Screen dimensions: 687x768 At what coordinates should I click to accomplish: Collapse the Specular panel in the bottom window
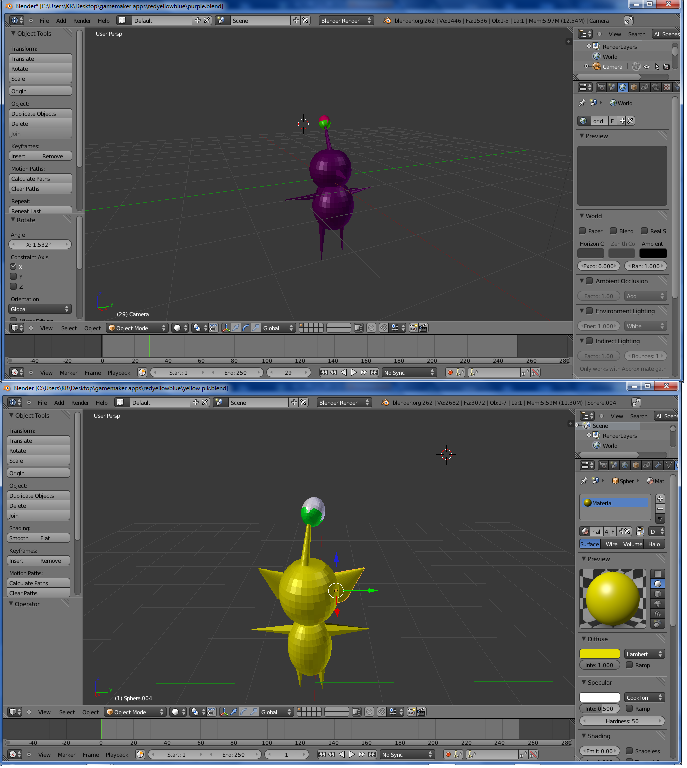pos(583,682)
